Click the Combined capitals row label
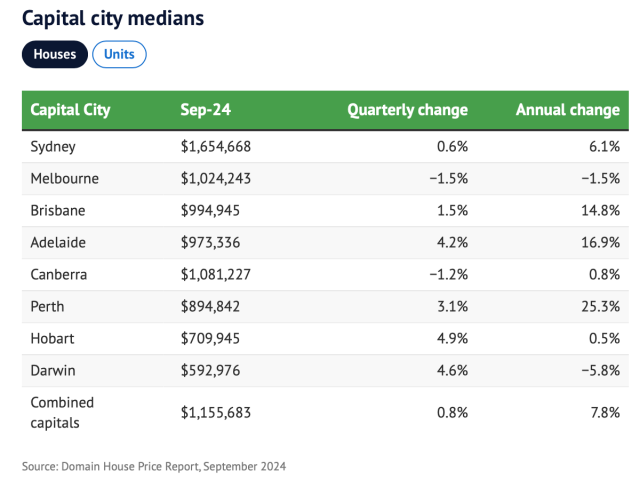 pyautogui.click(x=62, y=411)
